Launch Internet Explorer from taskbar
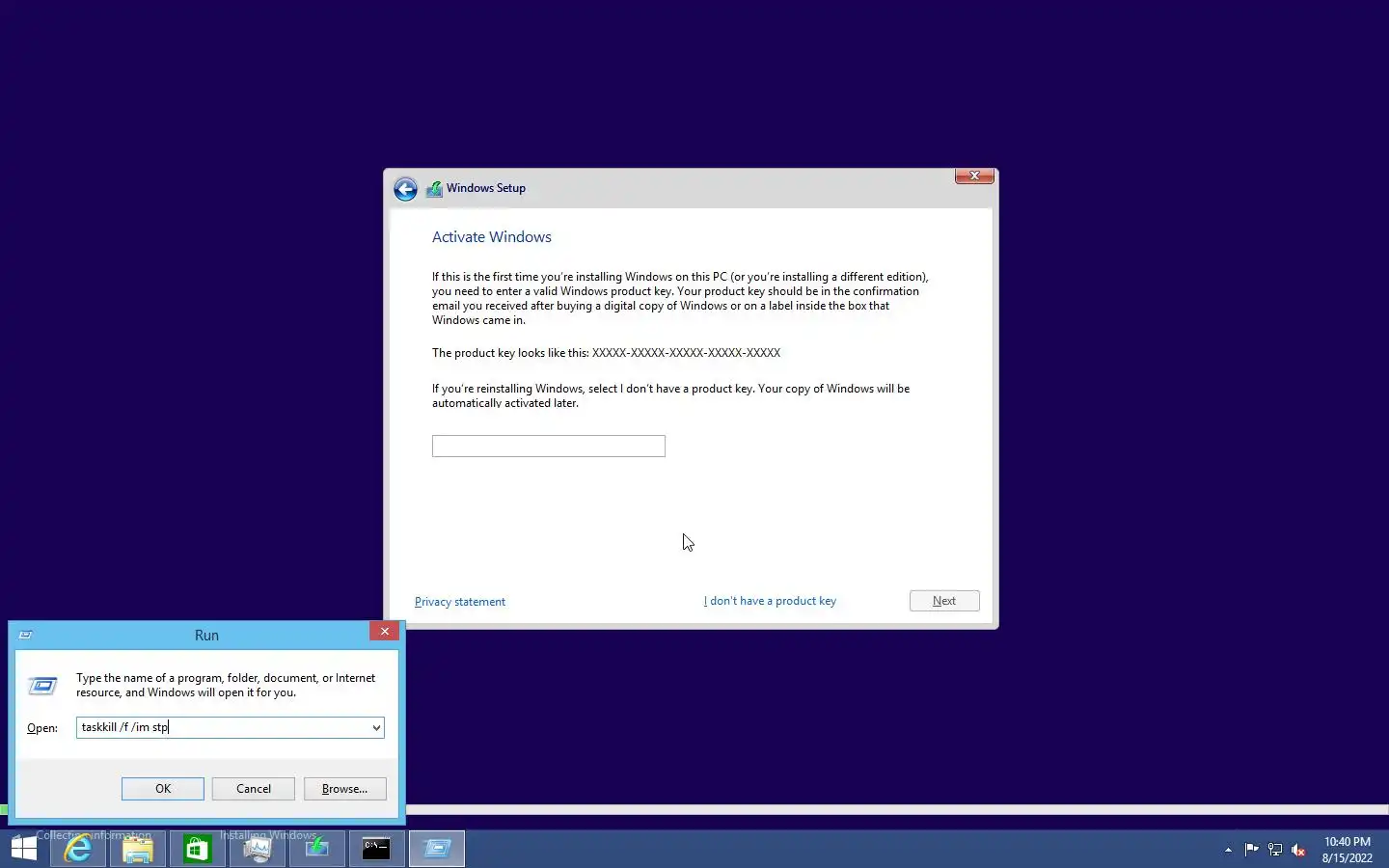 click(x=78, y=849)
